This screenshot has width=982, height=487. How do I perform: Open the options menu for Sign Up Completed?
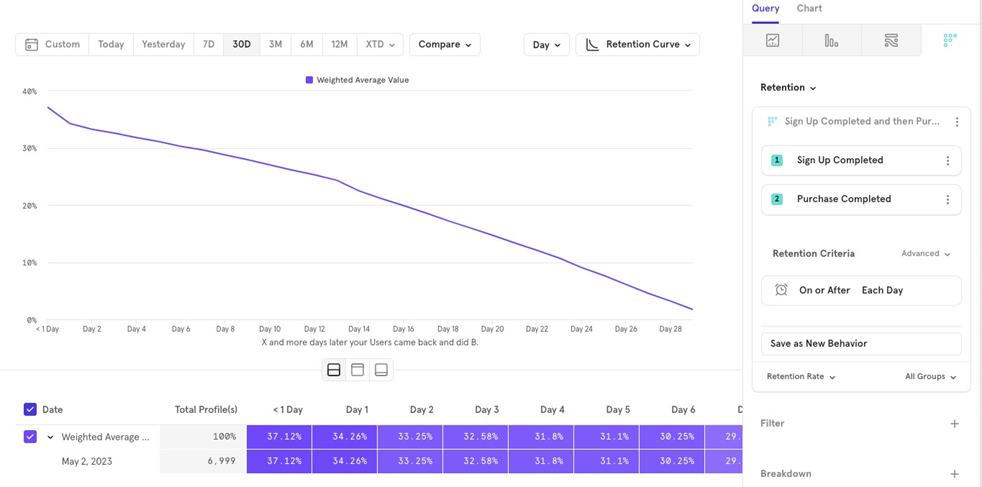point(948,161)
